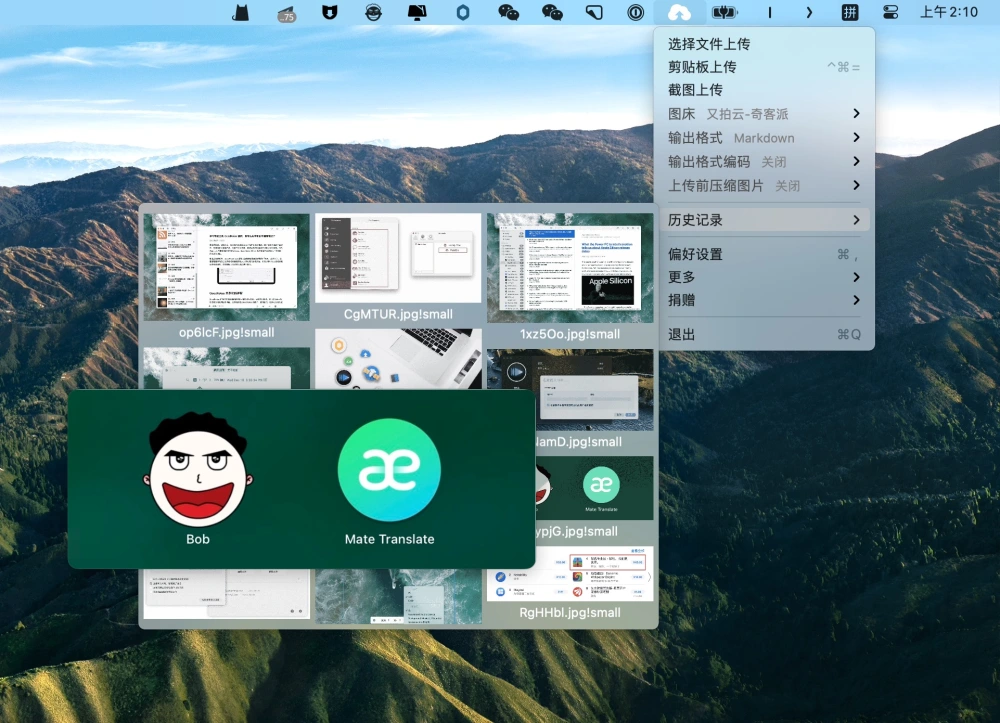Viewport: 1000px width, 723px height.
Task: Click the cat-shaped menu bar icon
Action: [x=240, y=12]
